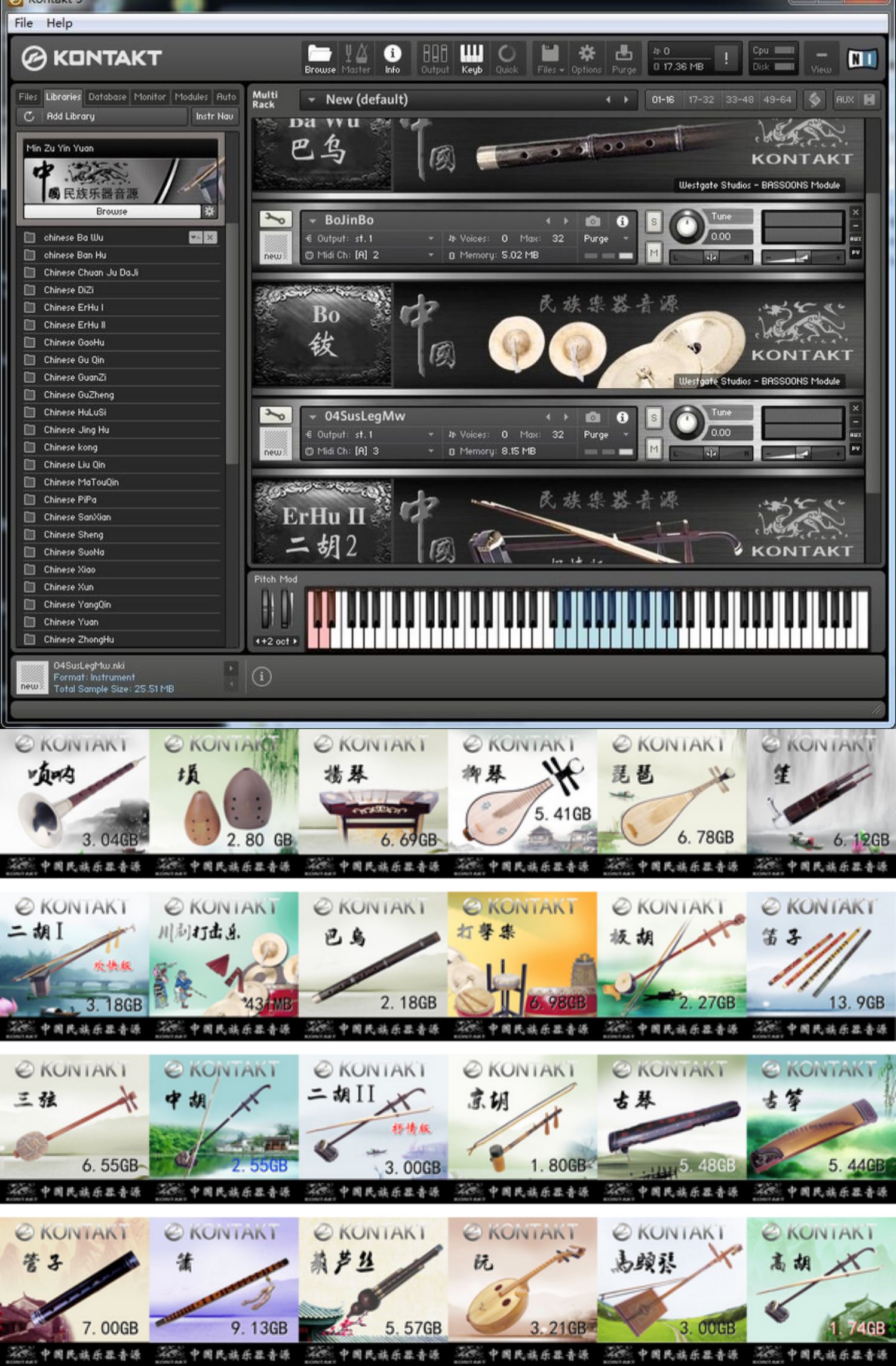This screenshot has width=896, height=1366.
Task: Click the refresh icon beside Add Library
Action: tap(29, 117)
